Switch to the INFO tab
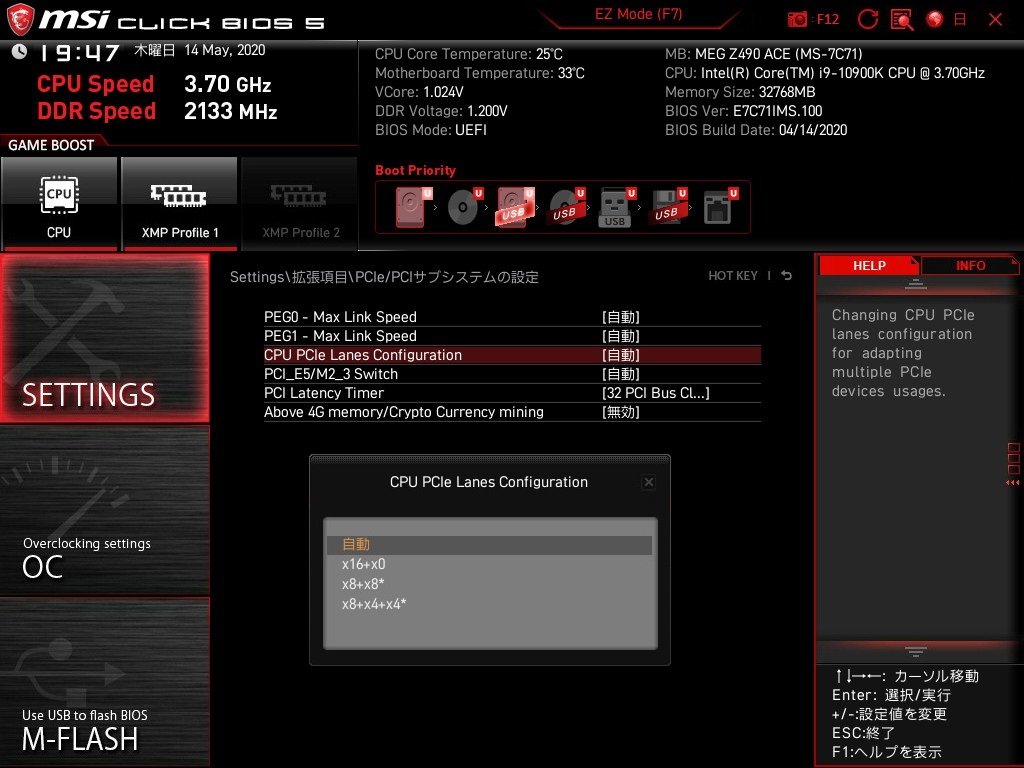The image size is (1024, 768). coord(970,266)
